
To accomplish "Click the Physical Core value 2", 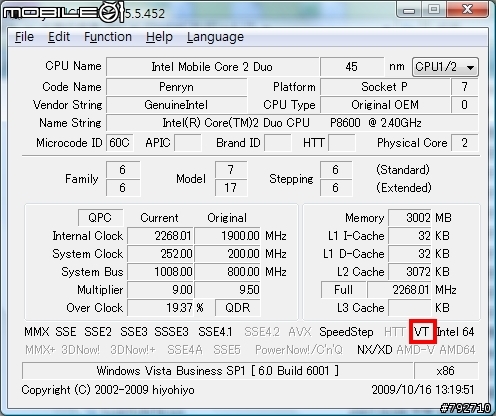I will coord(465,143).
